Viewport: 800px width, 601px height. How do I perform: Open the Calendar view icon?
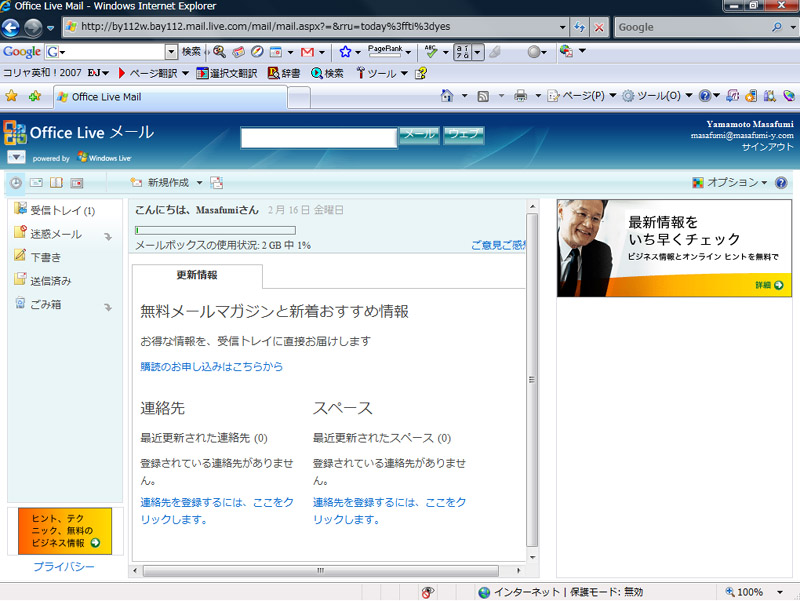coord(77,183)
